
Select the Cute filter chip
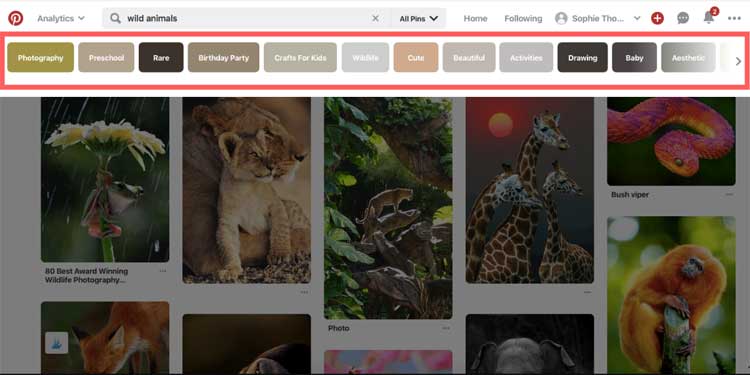(x=416, y=57)
